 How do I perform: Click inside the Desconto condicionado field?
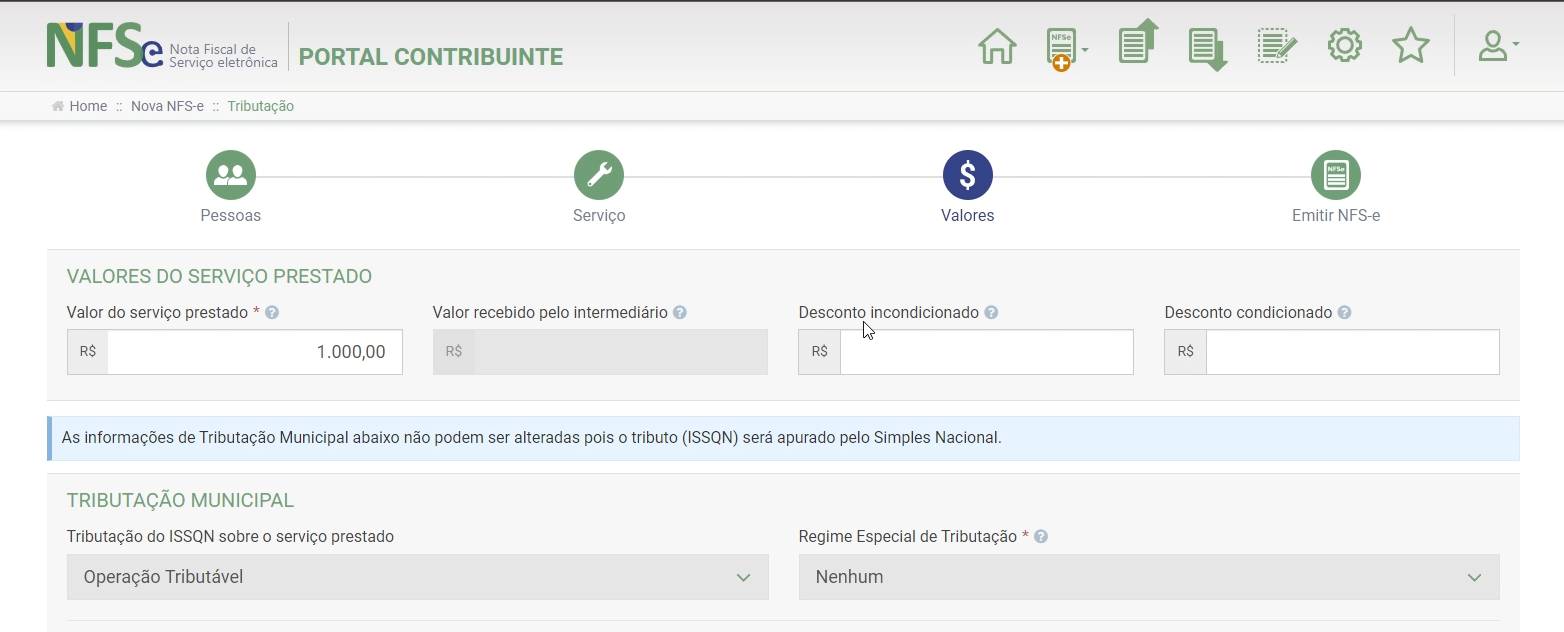(x=1350, y=352)
